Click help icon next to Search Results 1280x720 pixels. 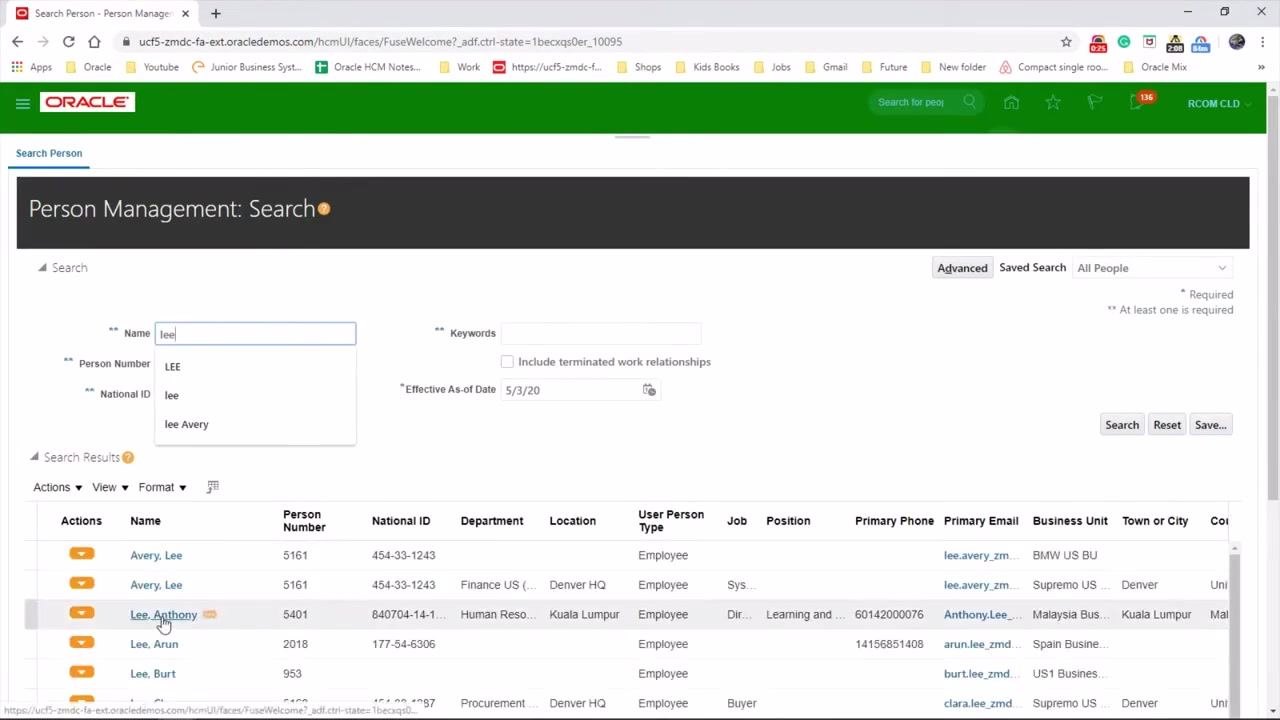pyautogui.click(x=128, y=457)
